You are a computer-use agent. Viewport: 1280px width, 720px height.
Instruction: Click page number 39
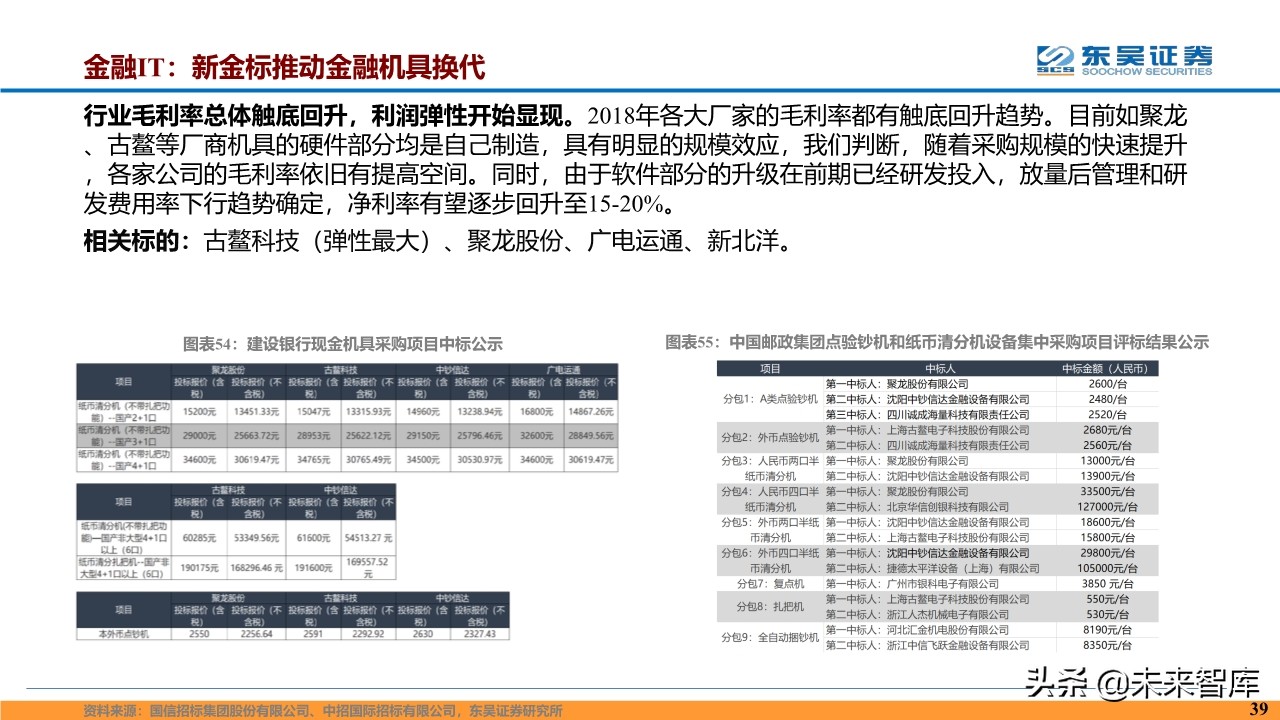1260,708
